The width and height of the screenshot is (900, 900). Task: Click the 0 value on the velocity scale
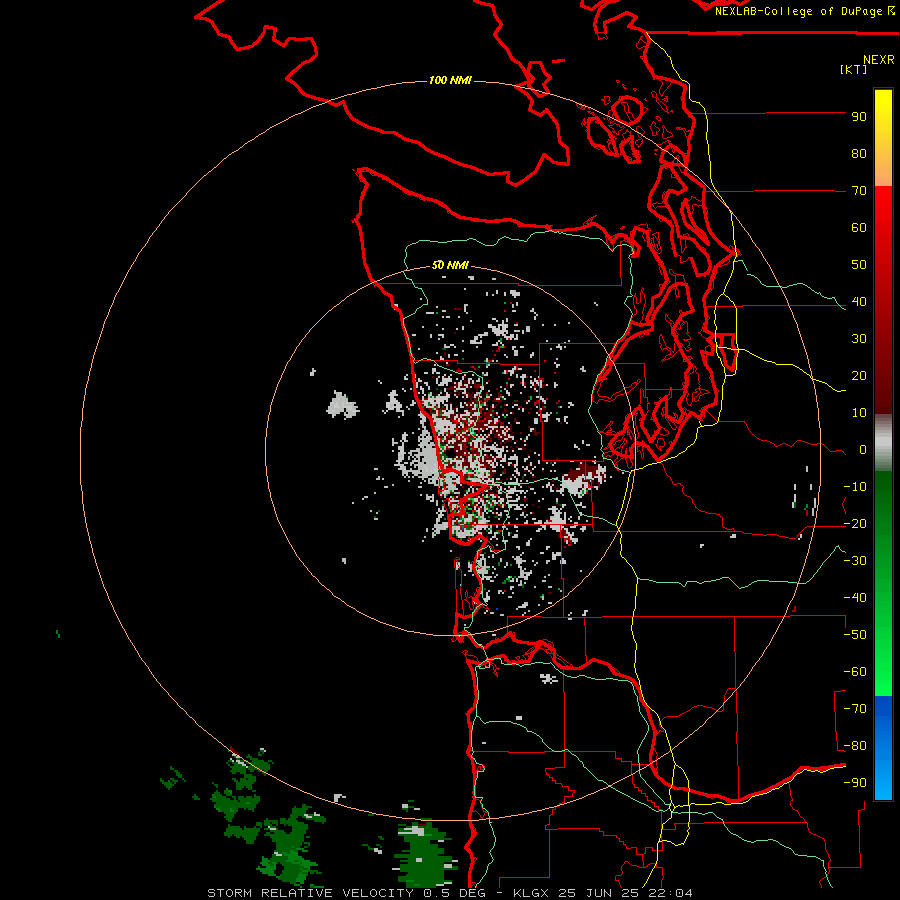pos(863,449)
